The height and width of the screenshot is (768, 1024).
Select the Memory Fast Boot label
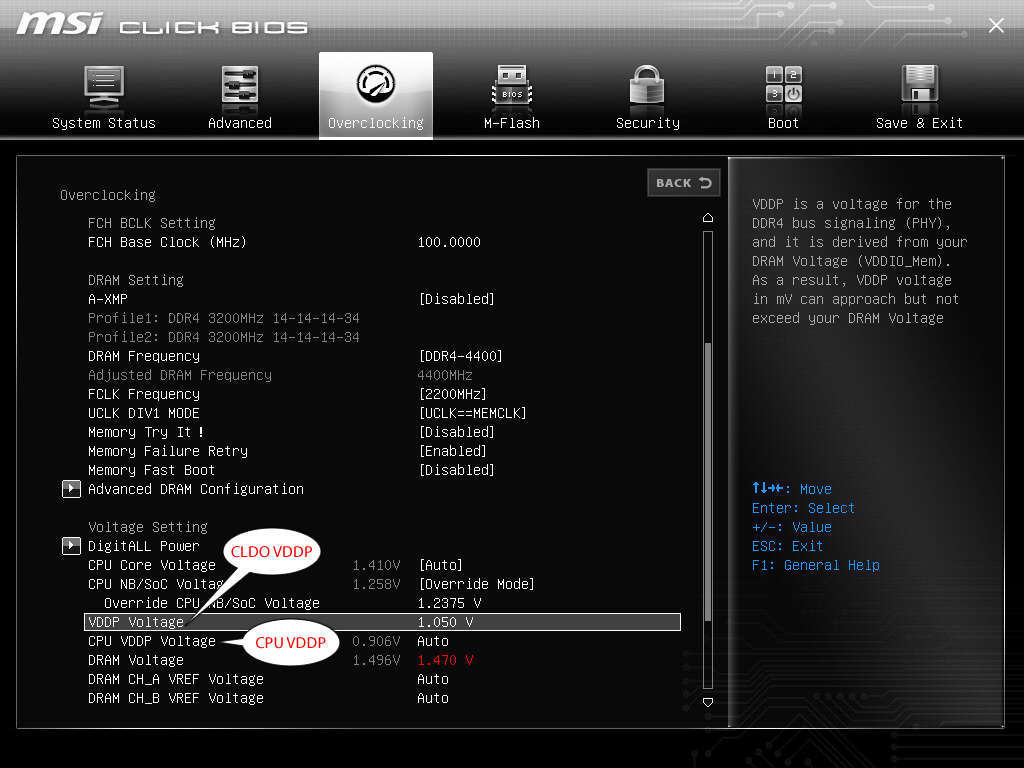point(152,470)
